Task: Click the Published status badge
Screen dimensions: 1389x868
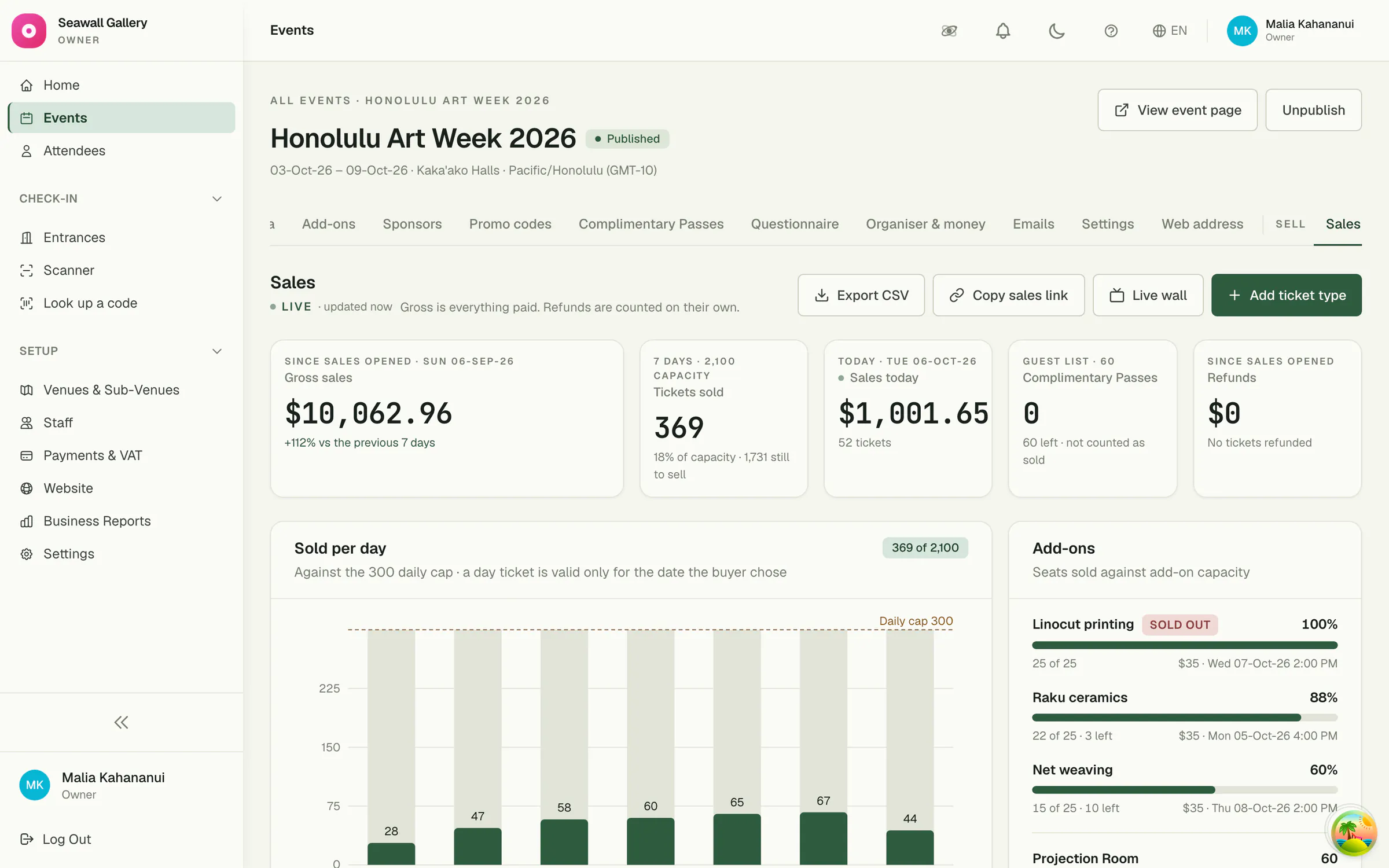Action: point(627,139)
